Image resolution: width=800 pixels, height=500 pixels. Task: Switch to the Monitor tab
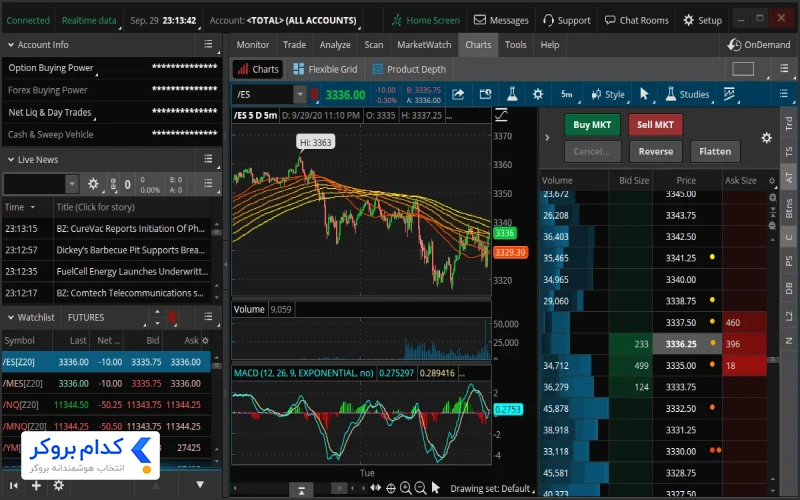(253, 45)
